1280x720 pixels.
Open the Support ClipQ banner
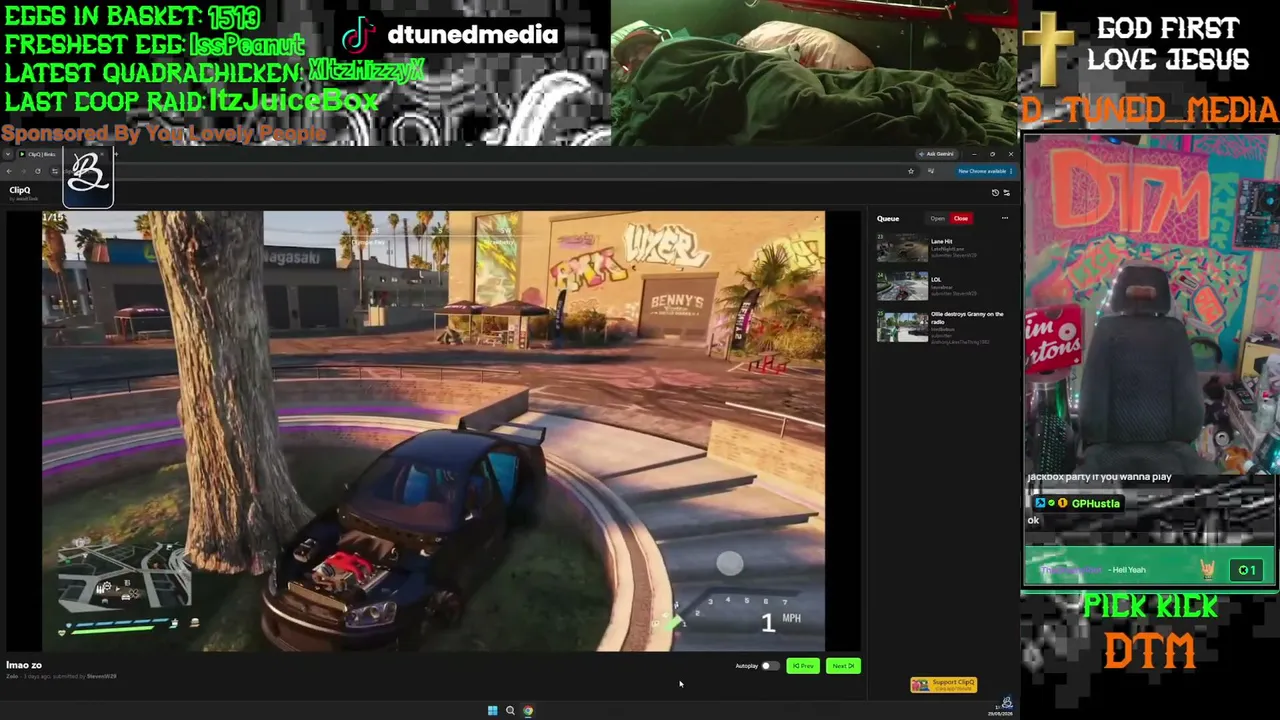click(x=943, y=685)
